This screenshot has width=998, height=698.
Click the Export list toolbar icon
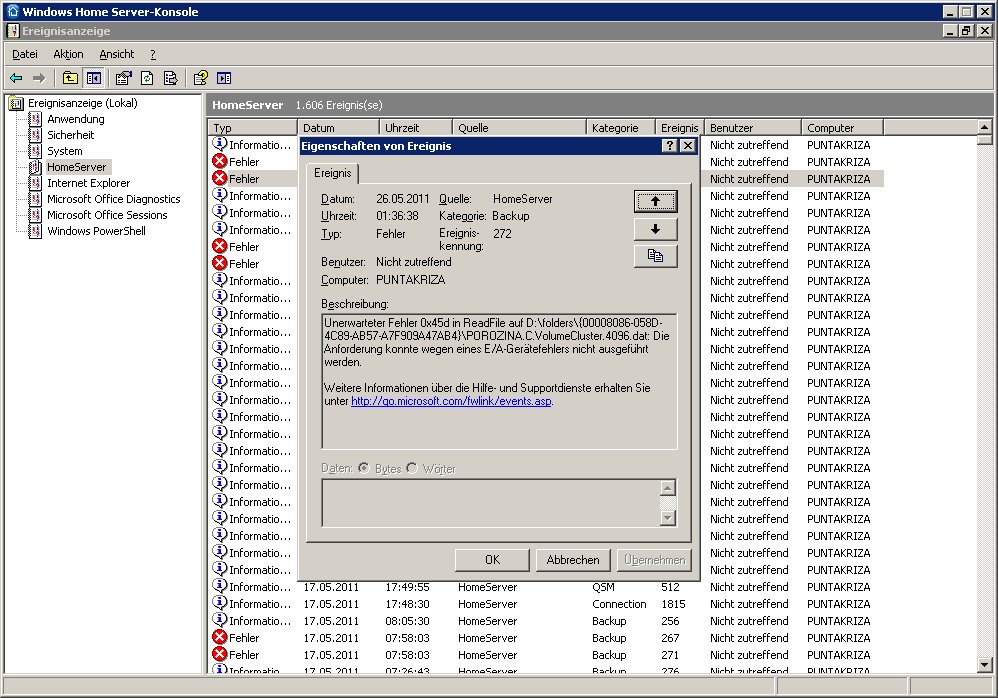[171, 78]
